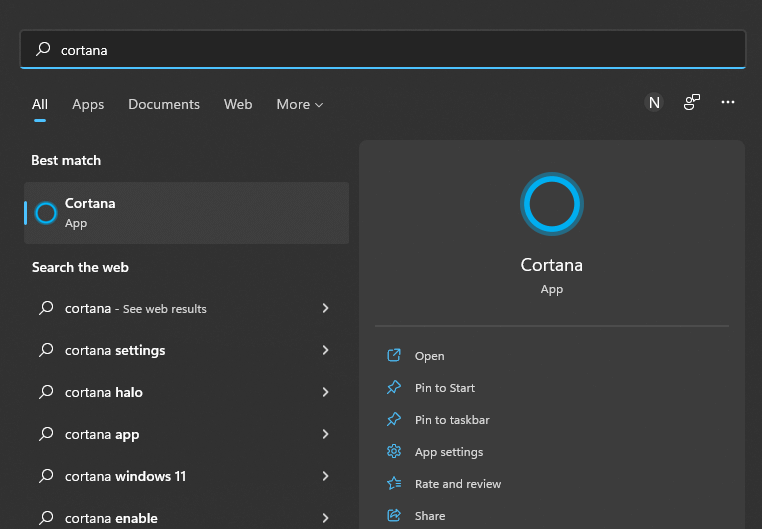Viewport: 762px width, 529px height.
Task: Click the pin icon beside Pin to taskbar
Action: click(x=394, y=420)
